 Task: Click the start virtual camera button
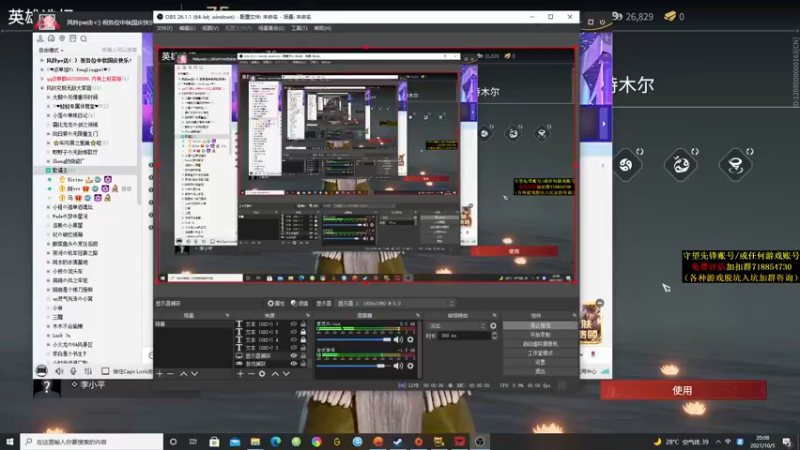540,344
